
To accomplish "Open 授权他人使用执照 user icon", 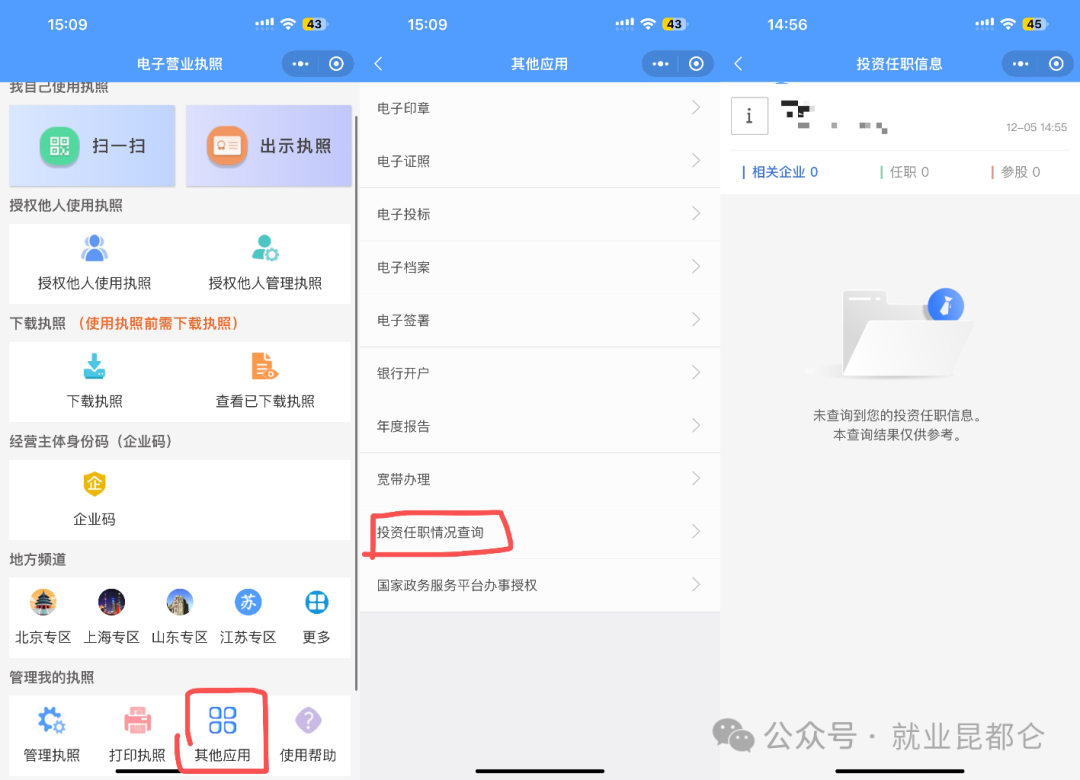I will pos(94,248).
